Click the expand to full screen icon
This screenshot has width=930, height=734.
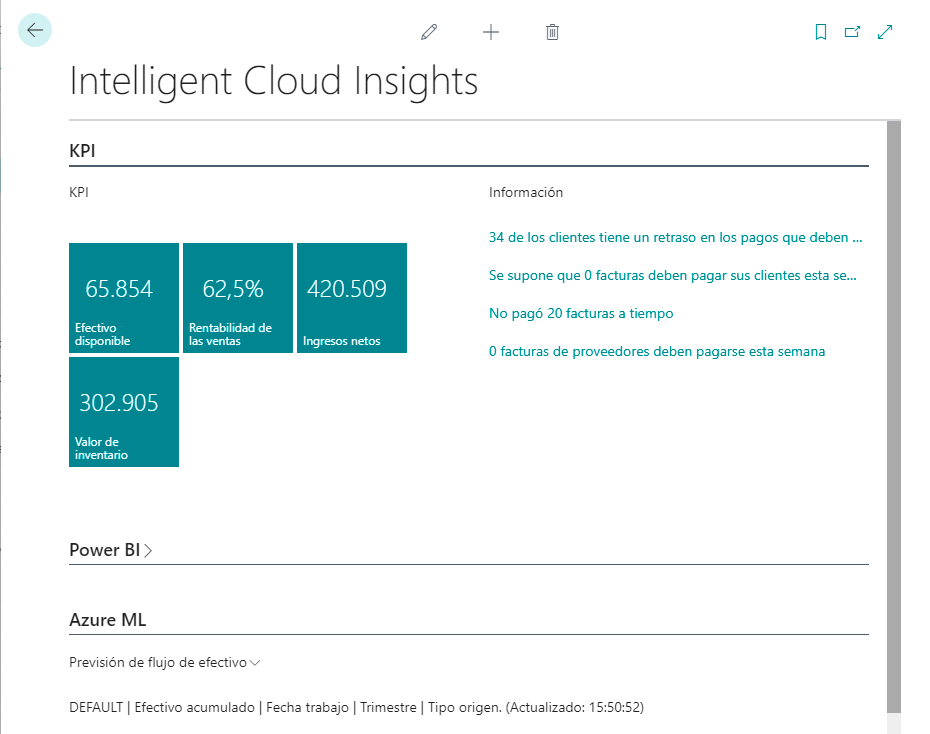pyautogui.click(x=885, y=32)
